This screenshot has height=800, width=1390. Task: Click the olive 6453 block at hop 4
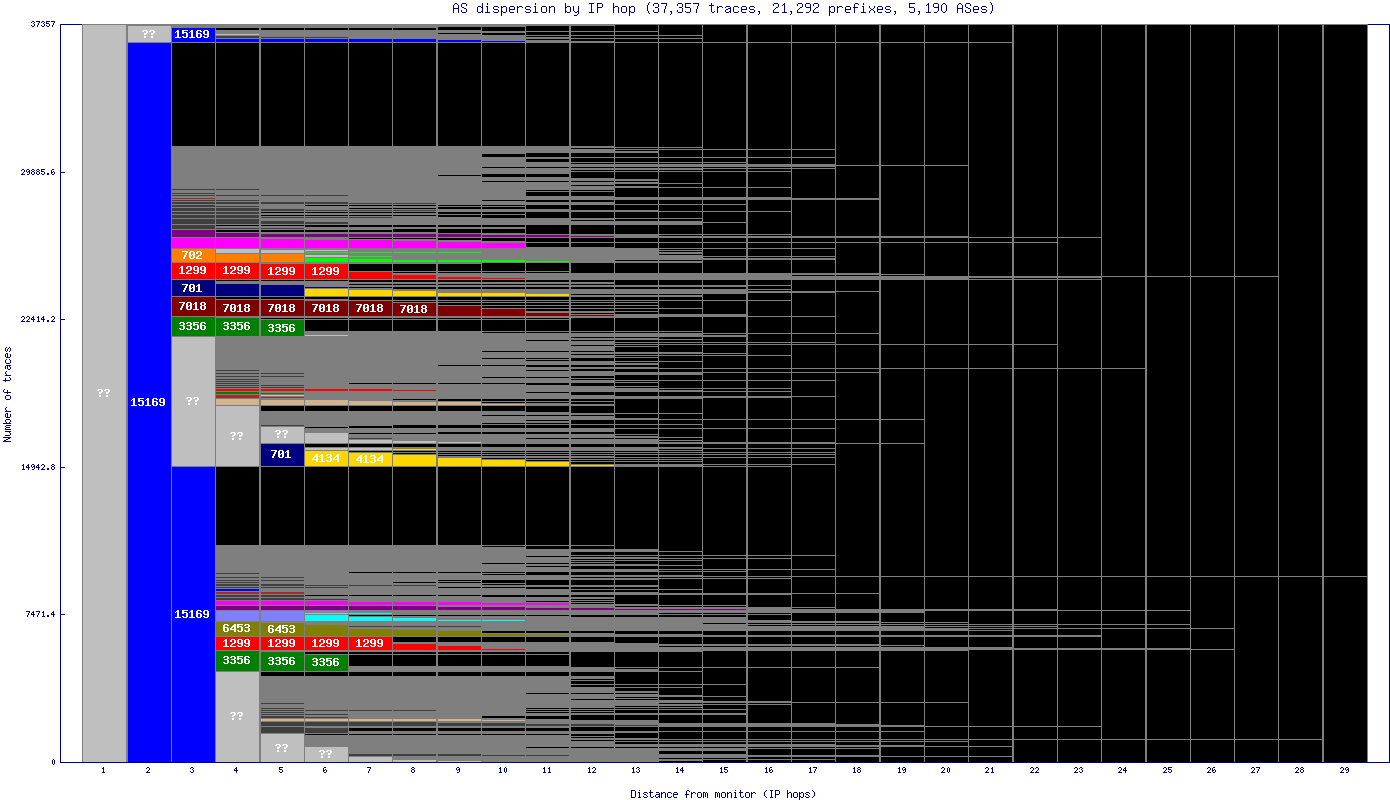237,628
